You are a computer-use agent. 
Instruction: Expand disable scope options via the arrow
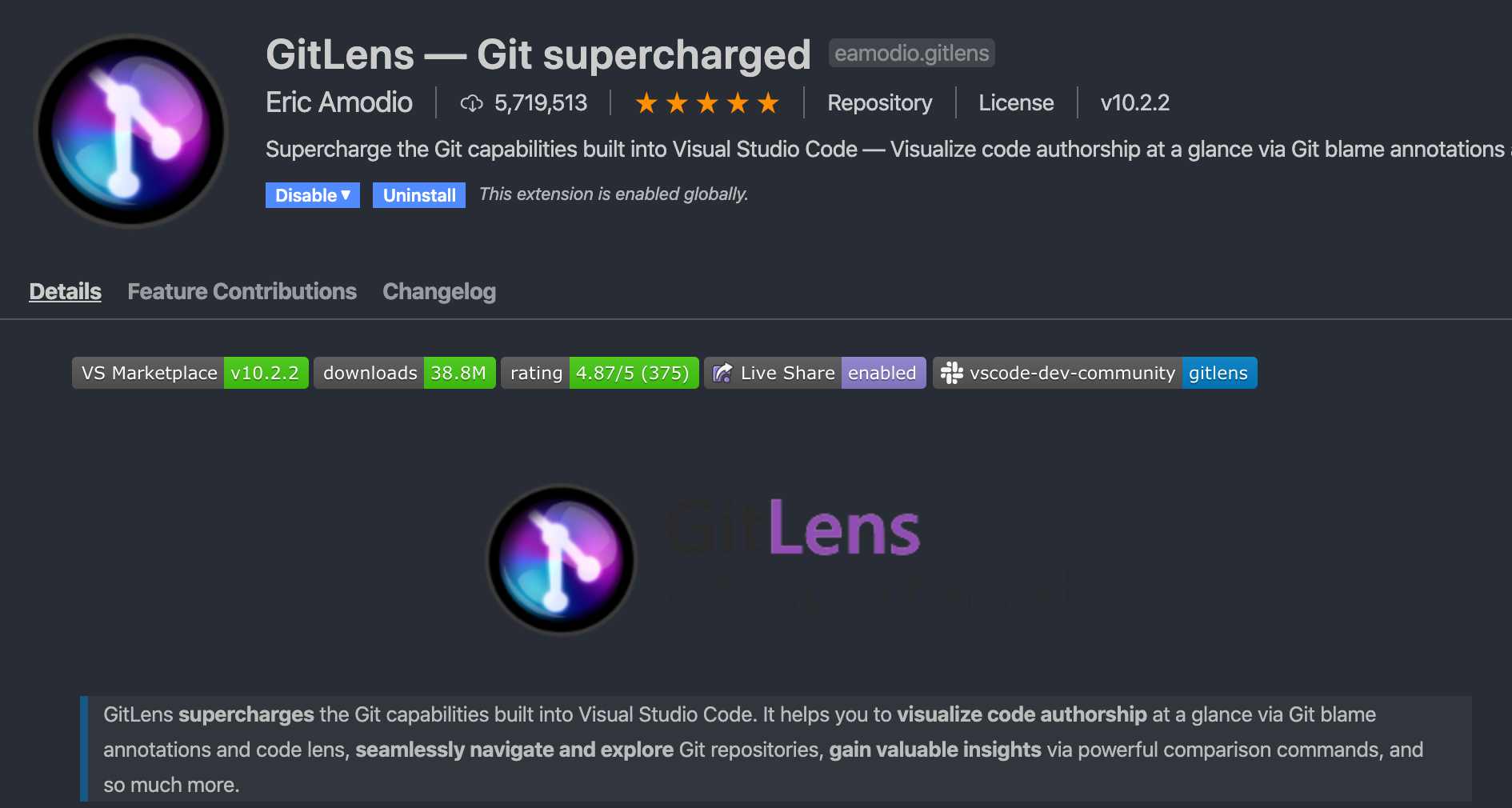pyautogui.click(x=346, y=194)
